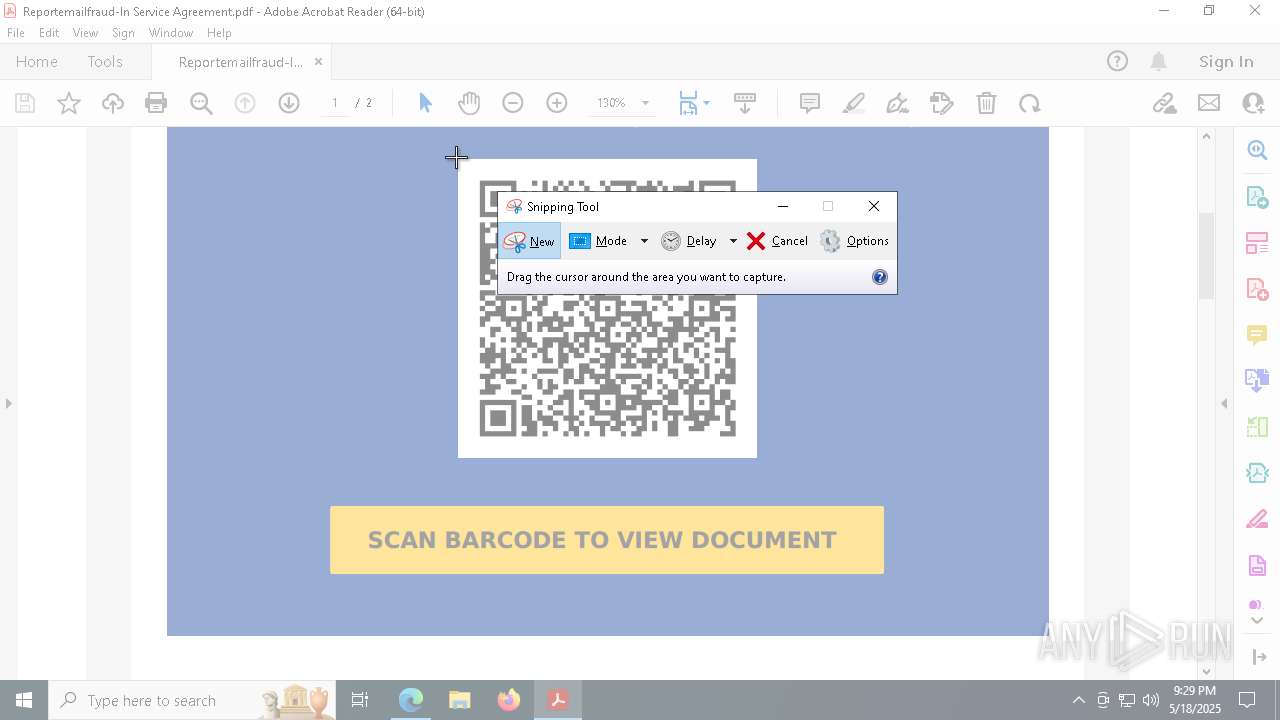The image size is (1280, 720).
Task: Activate the selection arrow tool
Action: coord(425,103)
